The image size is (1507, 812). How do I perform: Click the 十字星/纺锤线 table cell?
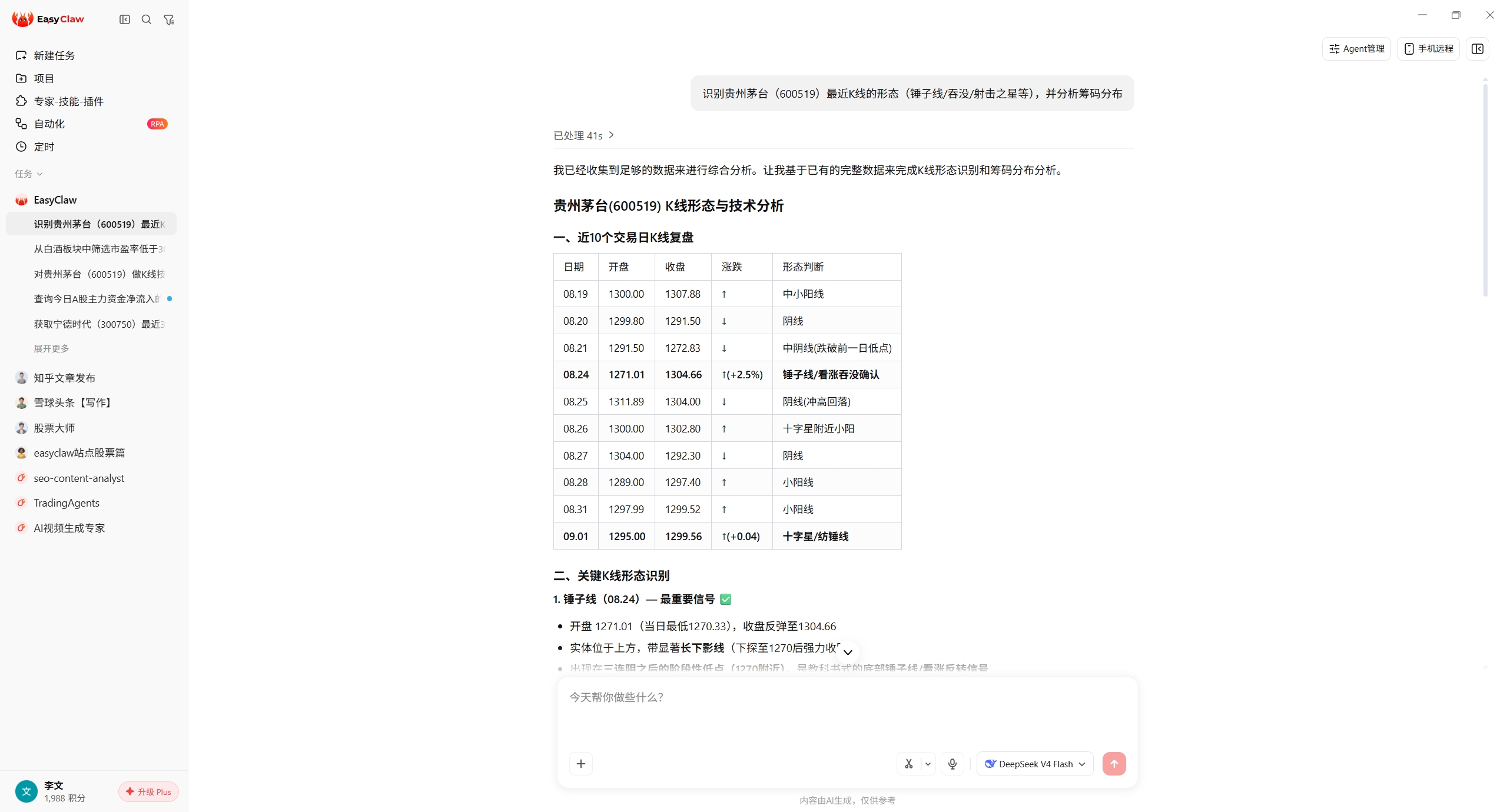(837, 536)
